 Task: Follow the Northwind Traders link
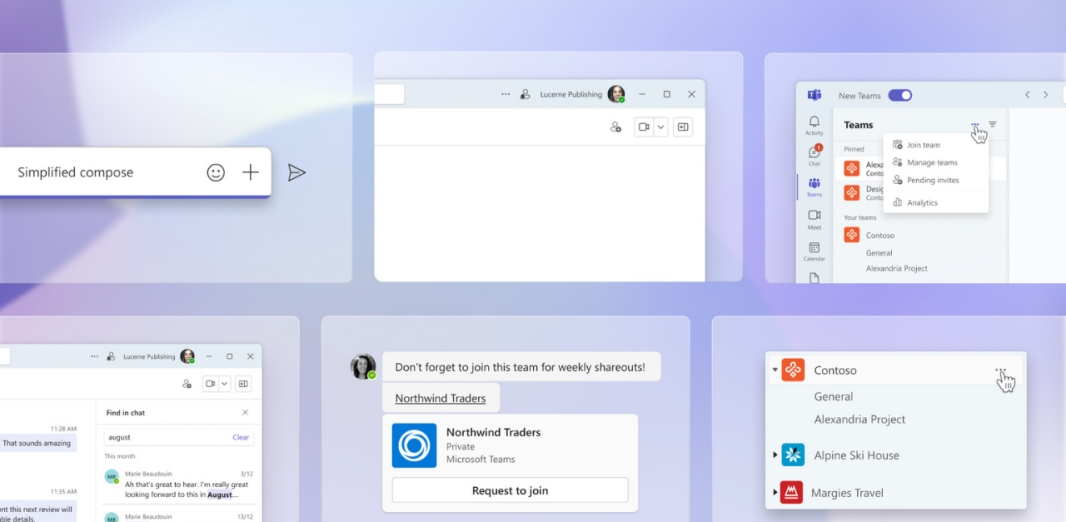point(441,398)
